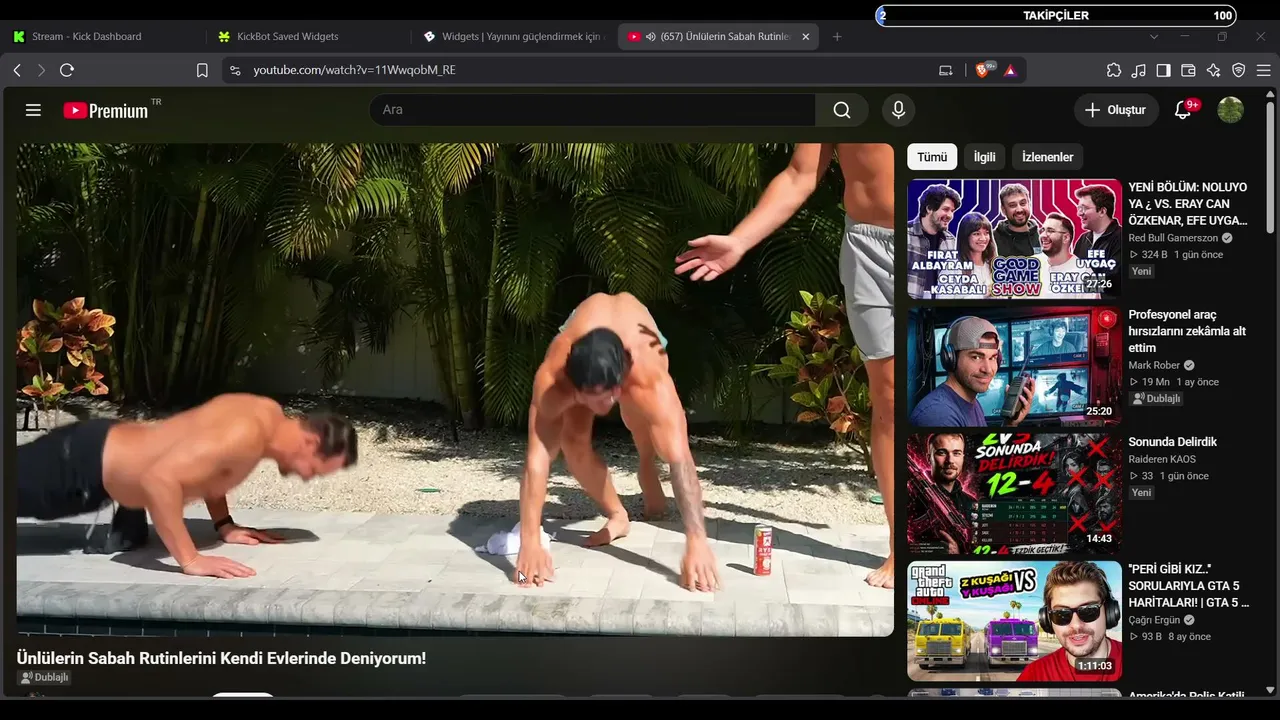Click the cast or picture-in-picture icon in address bar
This screenshot has width=1280, height=720.
pyautogui.click(x=946, y=70)
